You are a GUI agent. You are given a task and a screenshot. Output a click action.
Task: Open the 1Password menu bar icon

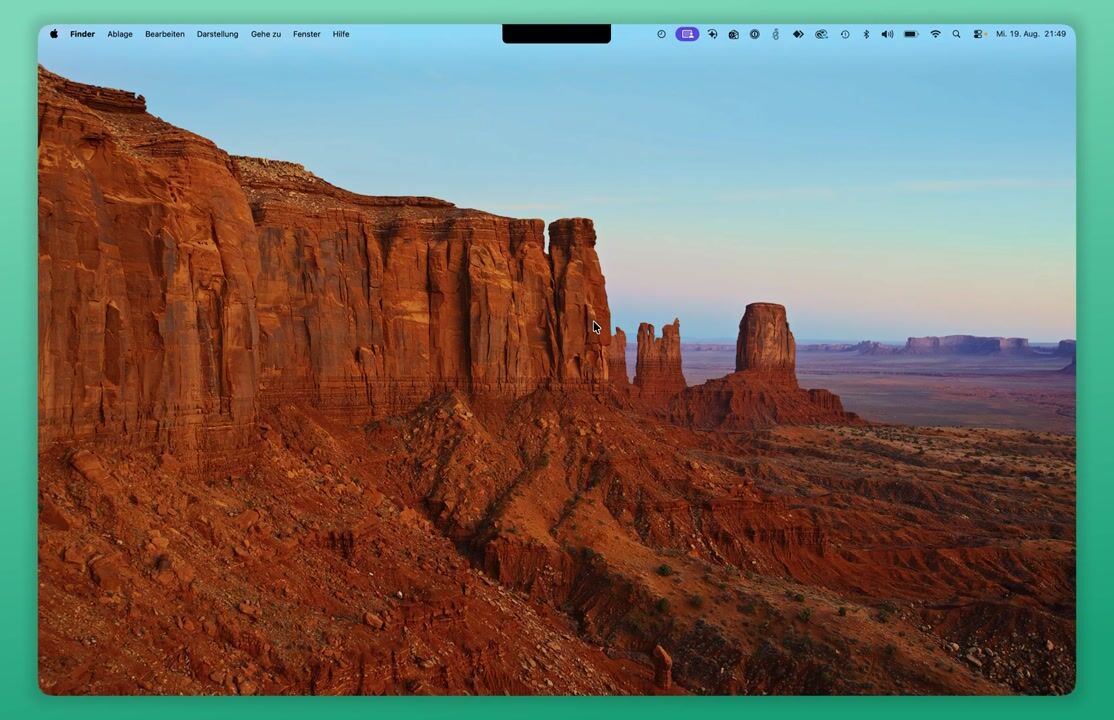click(755, 33)
